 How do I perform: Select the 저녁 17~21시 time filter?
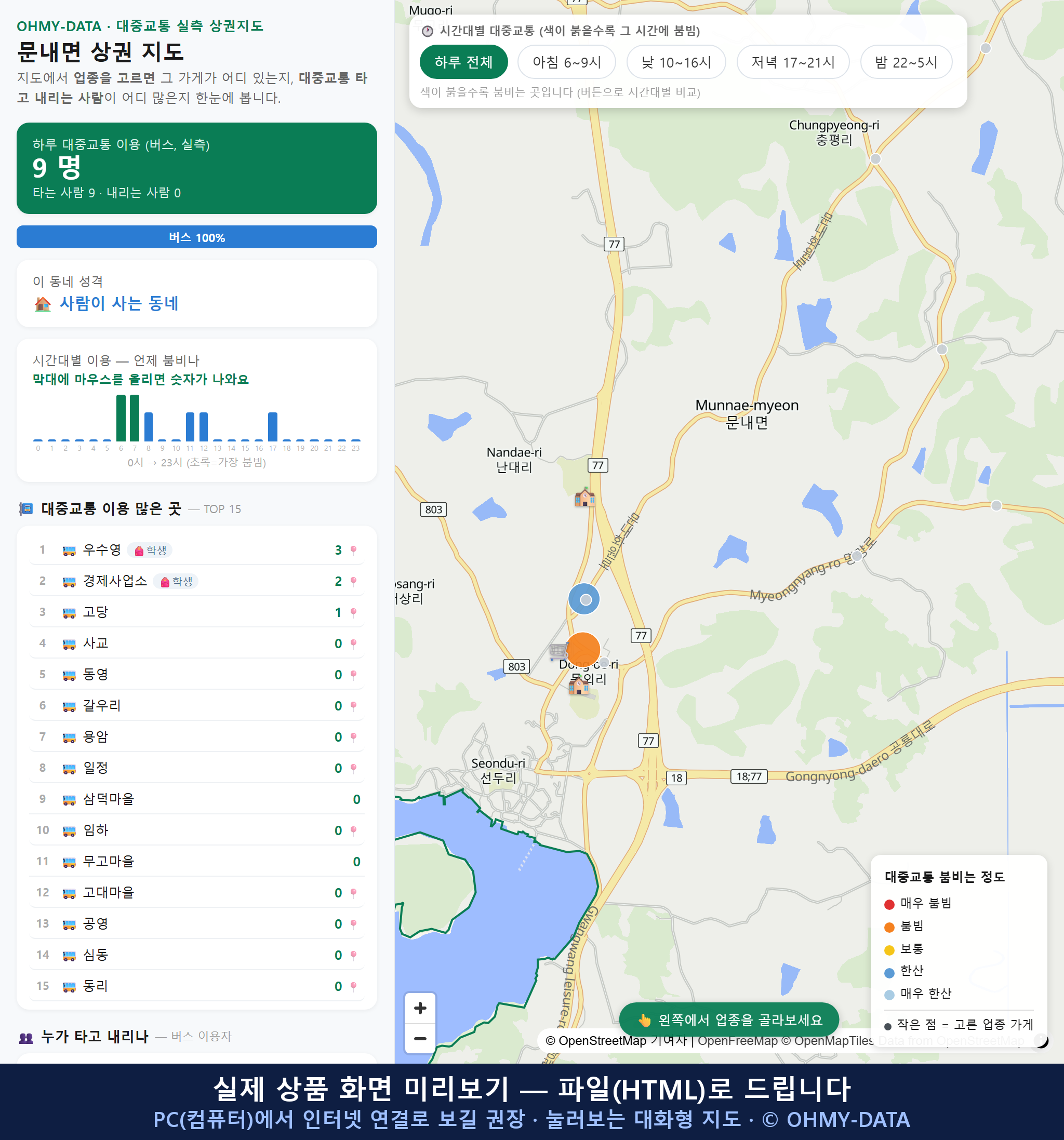[x=792, y=62]
